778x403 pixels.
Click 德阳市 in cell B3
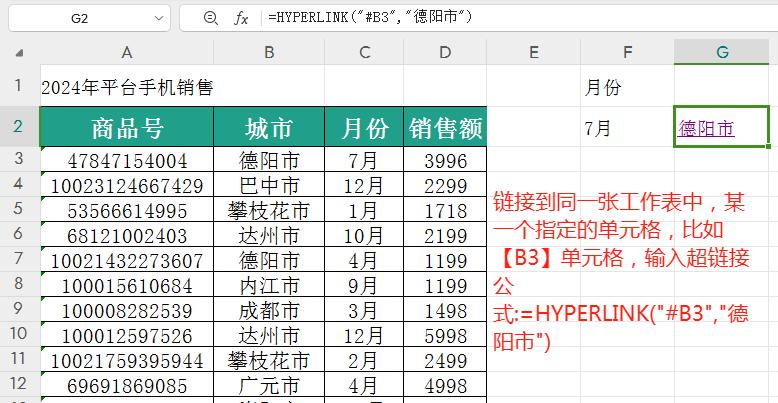[269, 160]
